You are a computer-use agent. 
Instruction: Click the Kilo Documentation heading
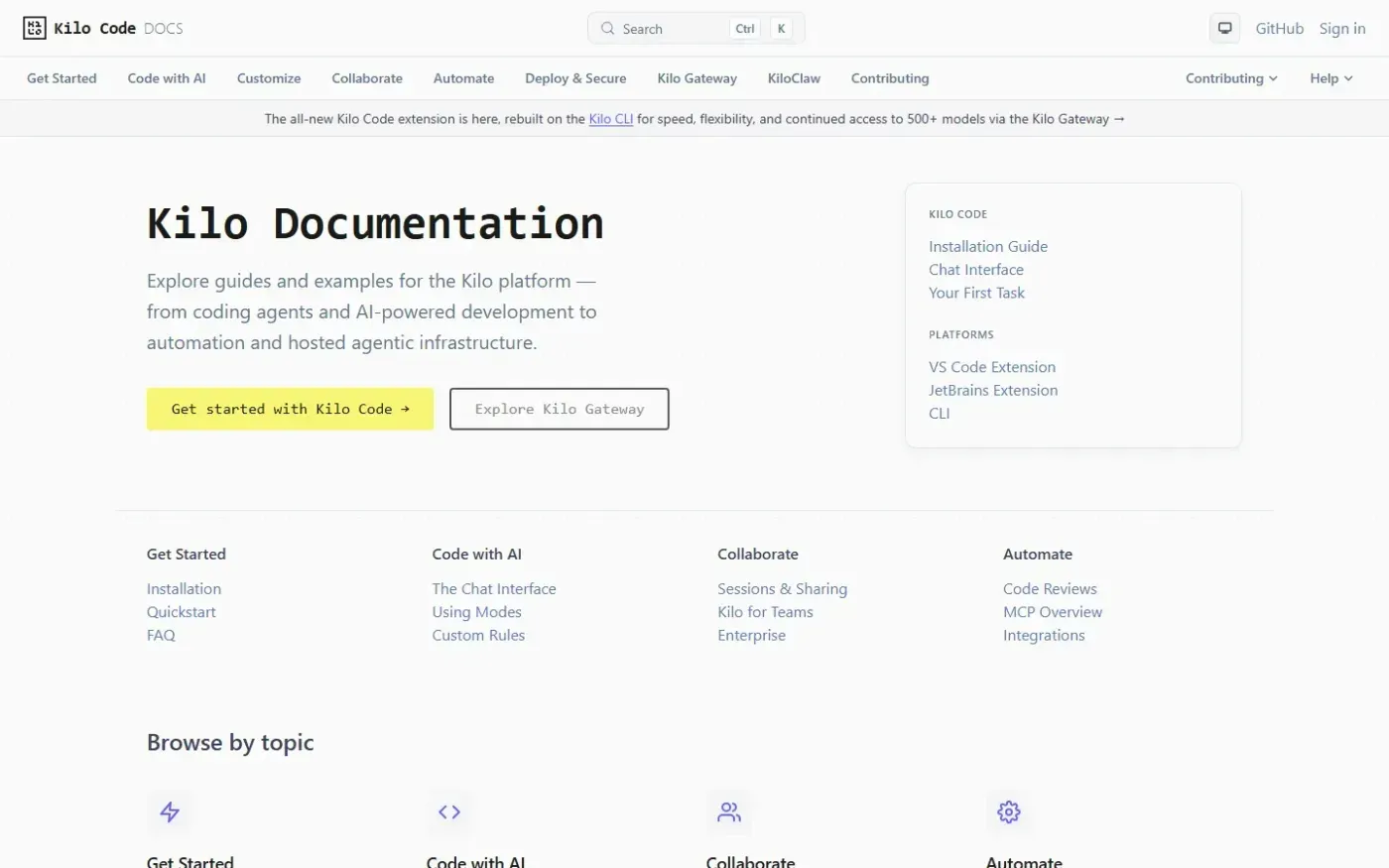[x=375, y=223]
